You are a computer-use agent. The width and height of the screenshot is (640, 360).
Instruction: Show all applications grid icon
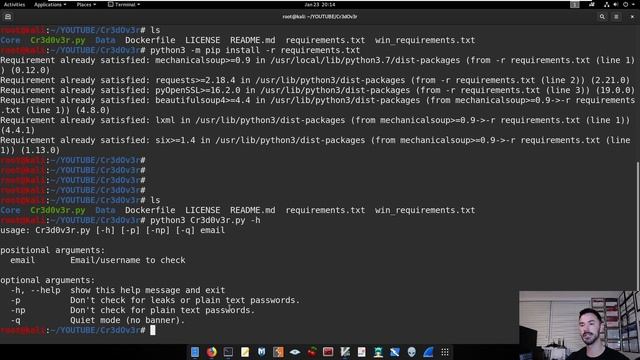point(445,352)
